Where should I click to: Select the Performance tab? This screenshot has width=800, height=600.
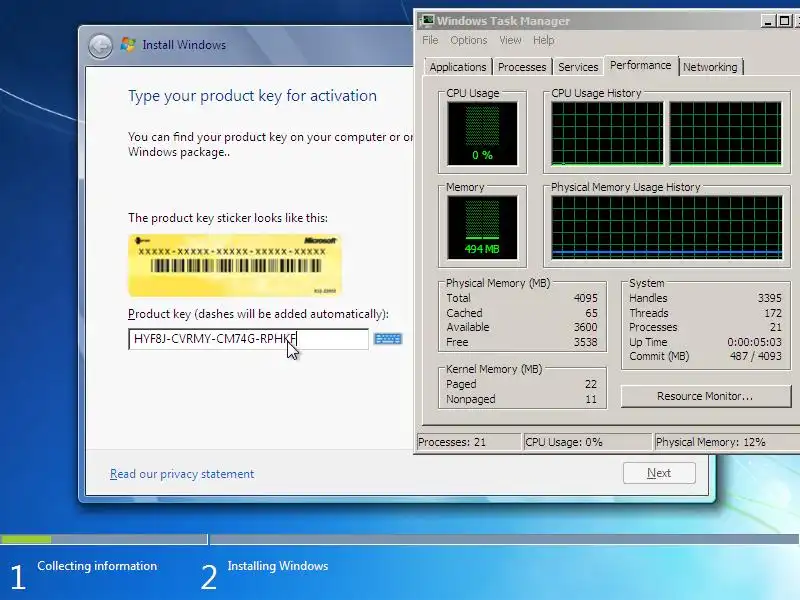(641, 65)
